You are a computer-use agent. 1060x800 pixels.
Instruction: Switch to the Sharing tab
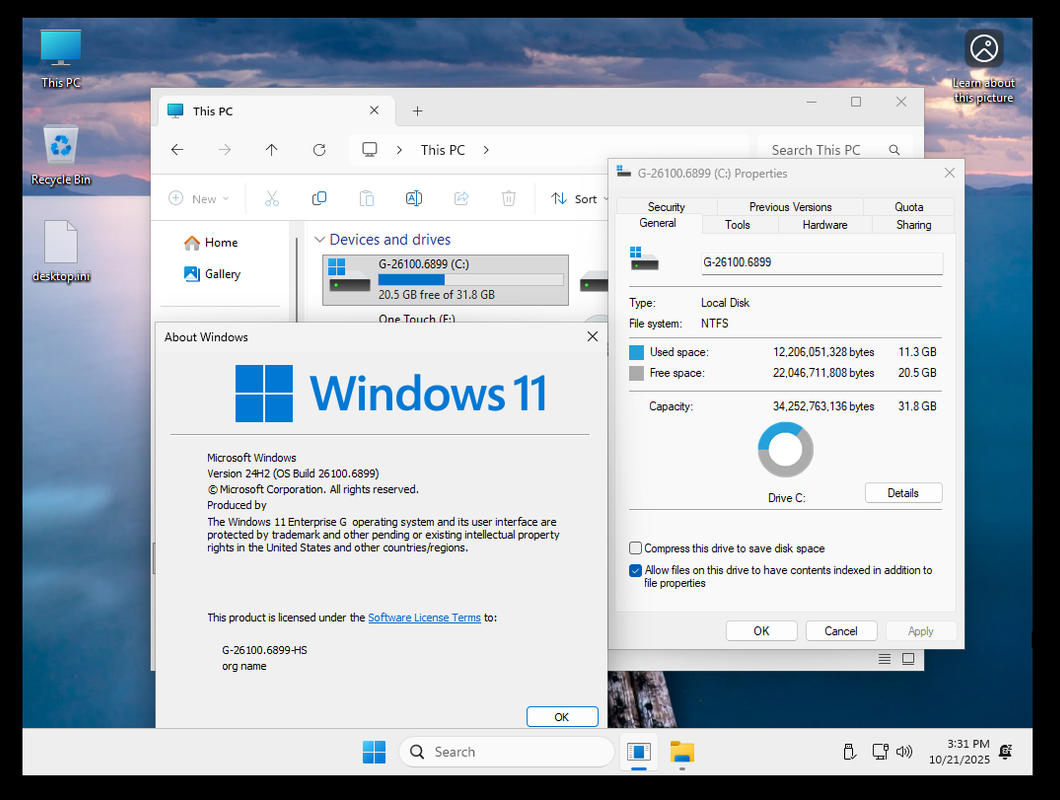[913, 225]
